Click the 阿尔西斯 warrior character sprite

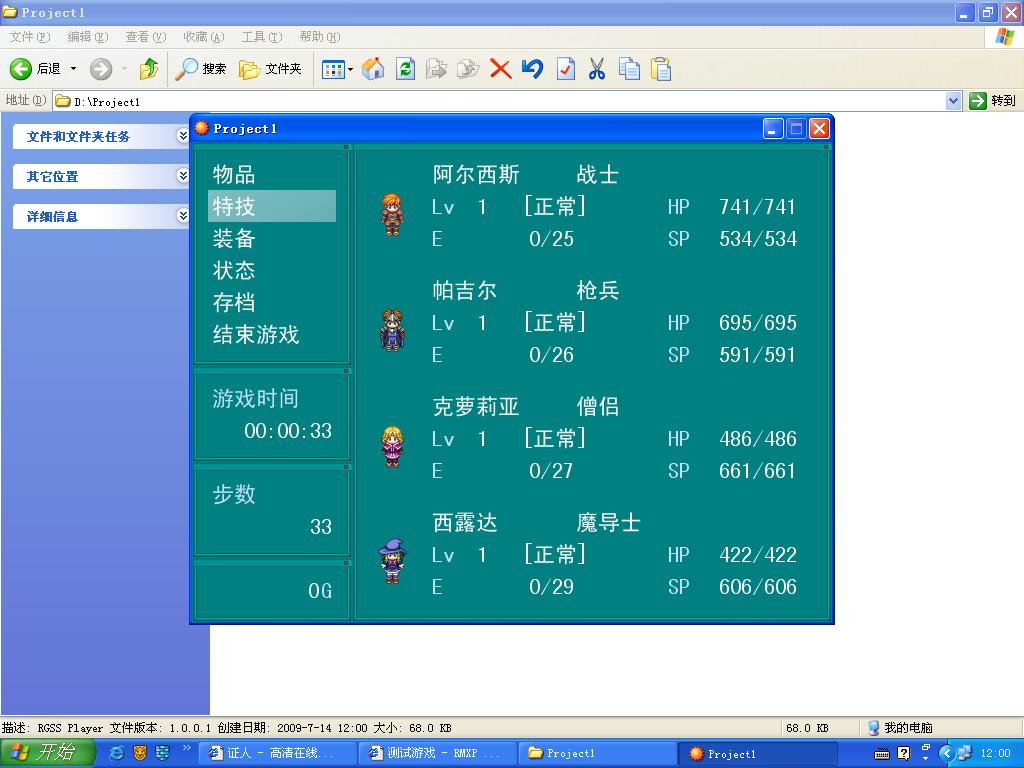click(392, 215)
